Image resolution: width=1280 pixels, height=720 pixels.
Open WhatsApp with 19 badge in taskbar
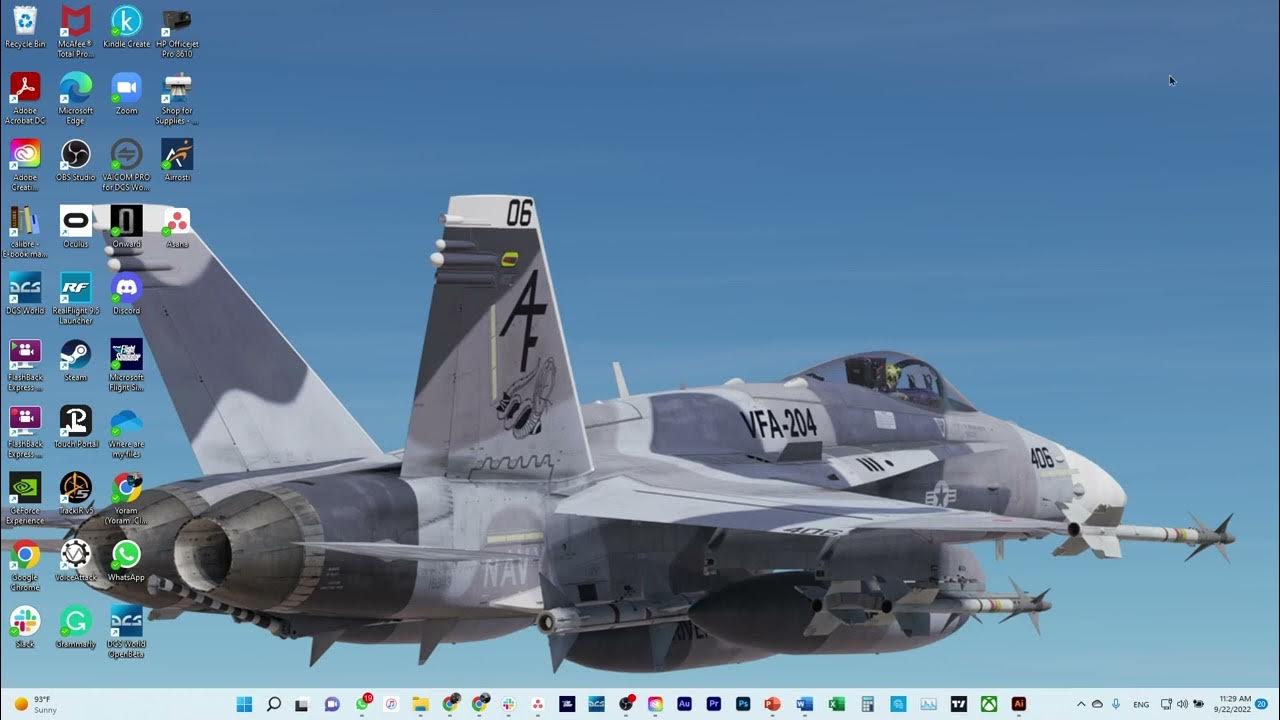[x=362, y=704]
